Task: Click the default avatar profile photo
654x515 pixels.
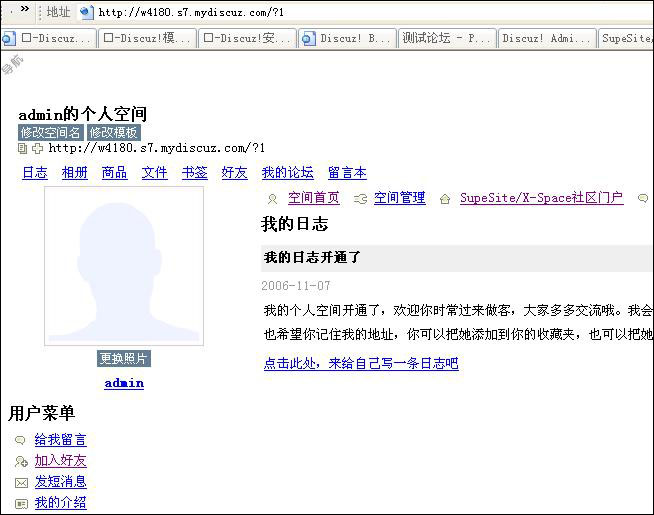Action: [x=124, y=266]
